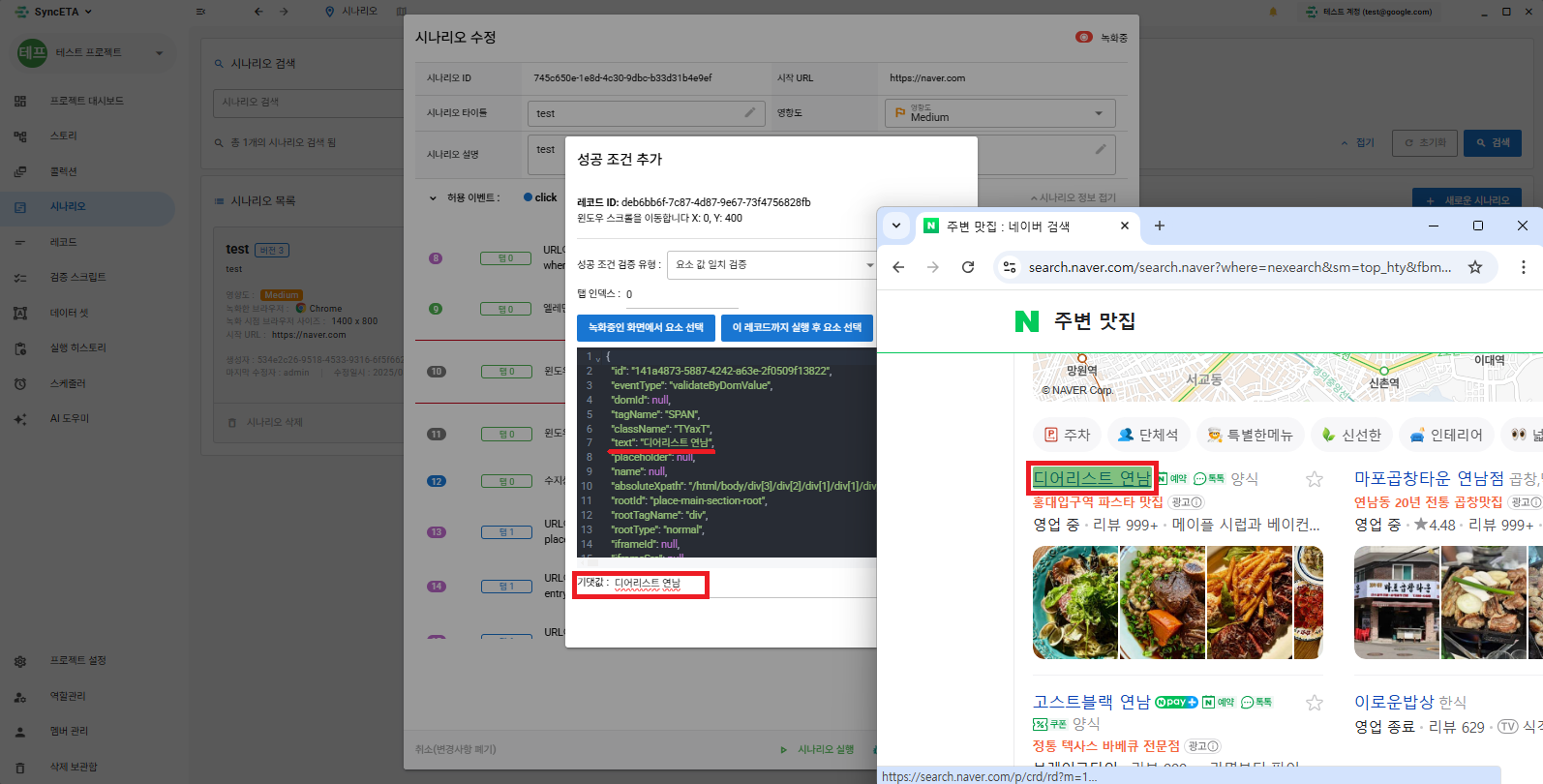
Task: Click the 초기화 reset button
Action: coord(1425,143)
